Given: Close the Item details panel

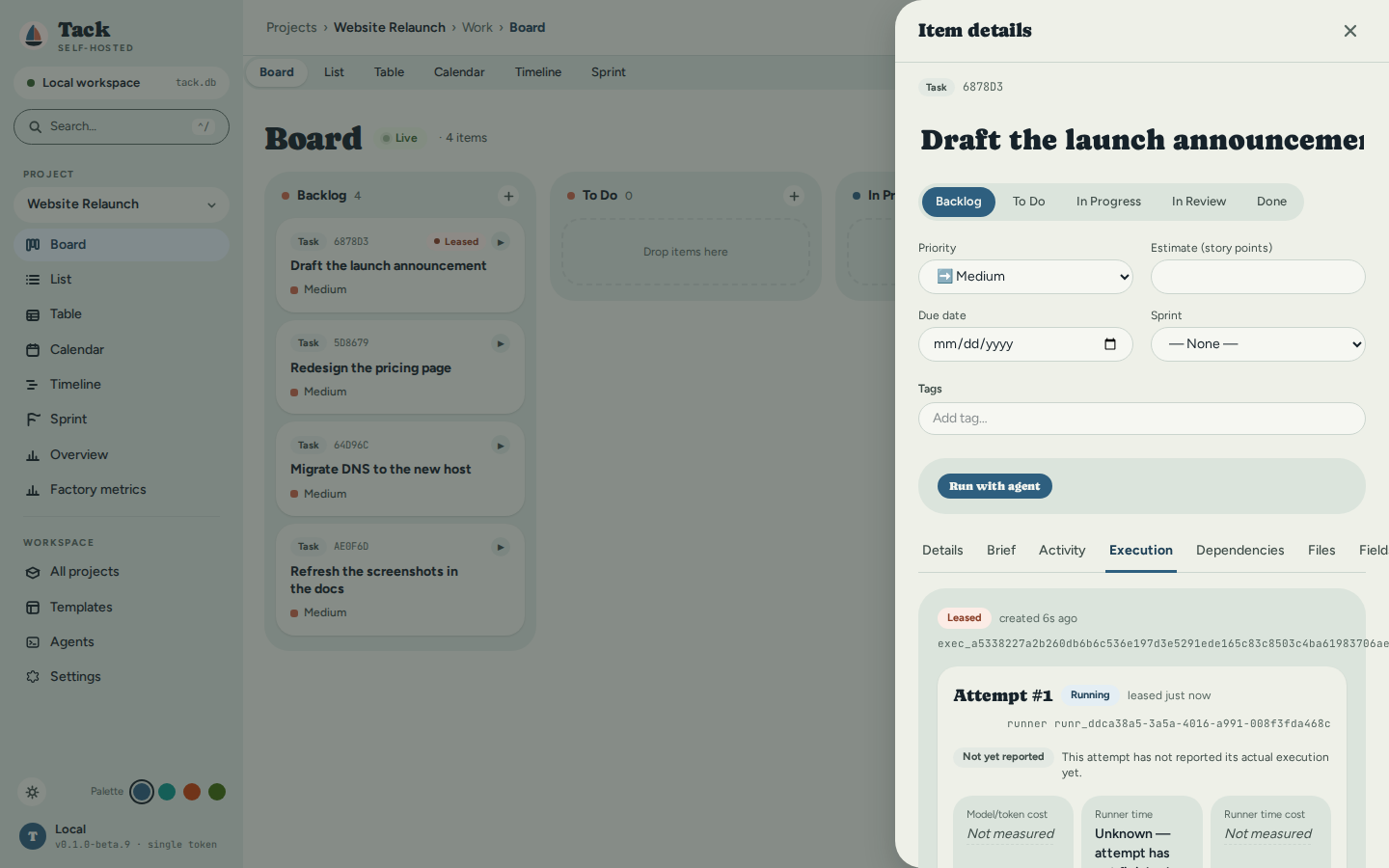Looking at the screenshot, I should [x=1350, y=31].
